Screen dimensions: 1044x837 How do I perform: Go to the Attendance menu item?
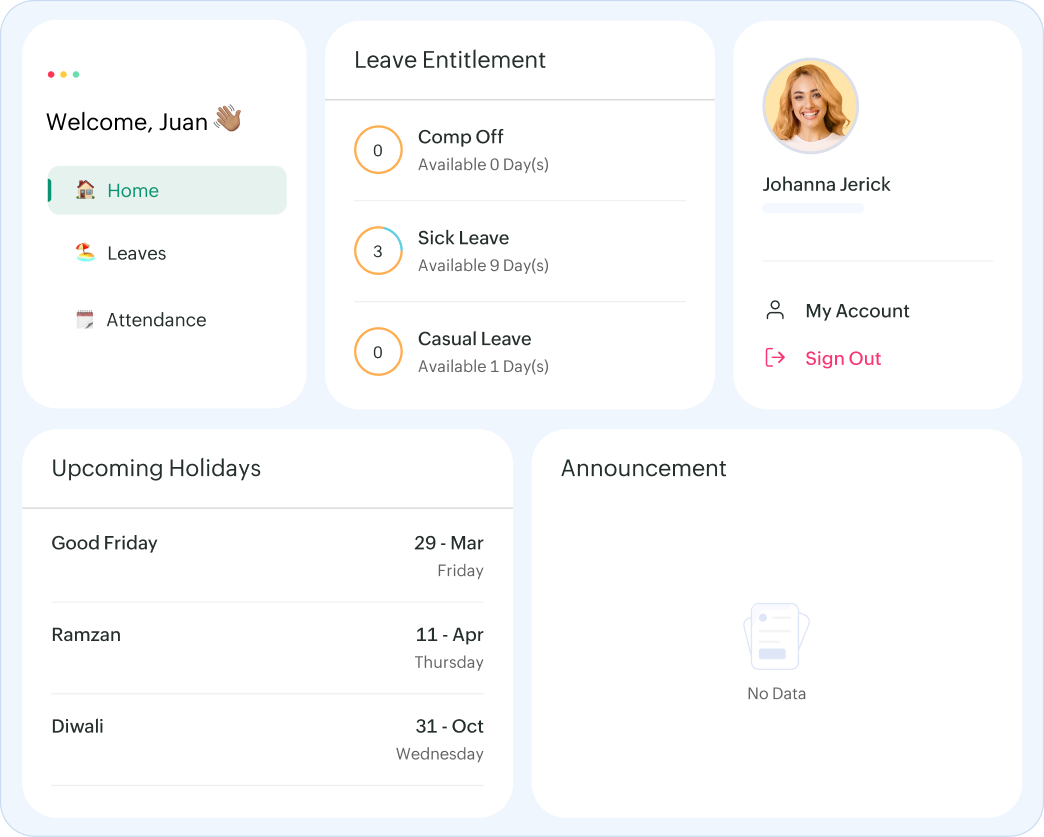156,320
